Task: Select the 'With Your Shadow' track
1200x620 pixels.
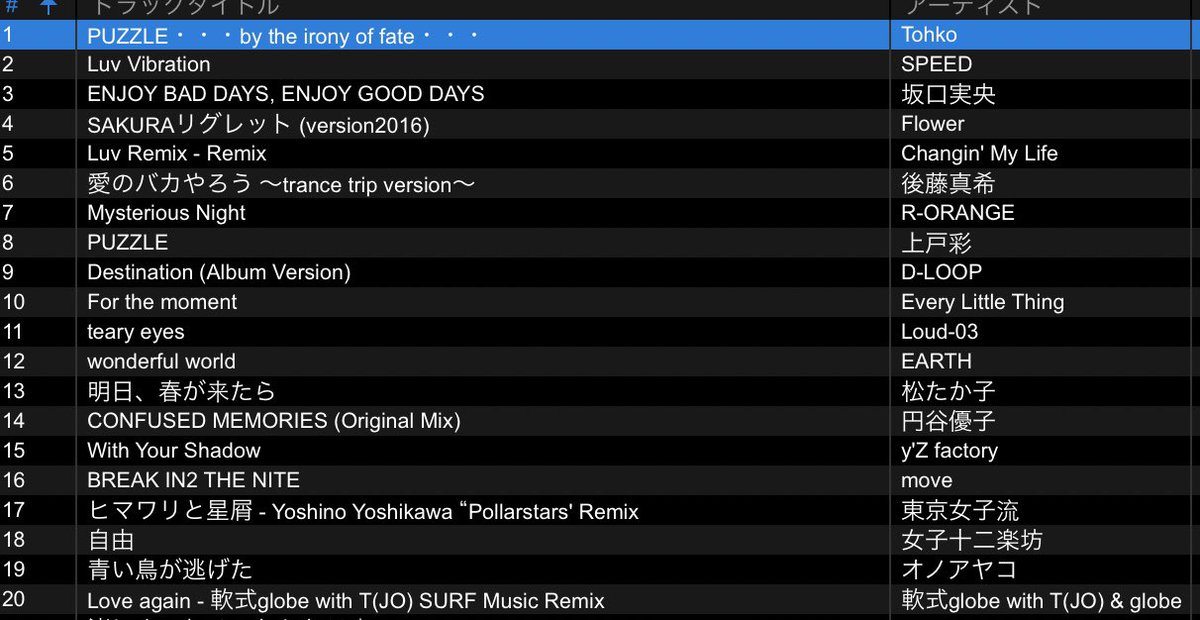Action: point(174,451)
